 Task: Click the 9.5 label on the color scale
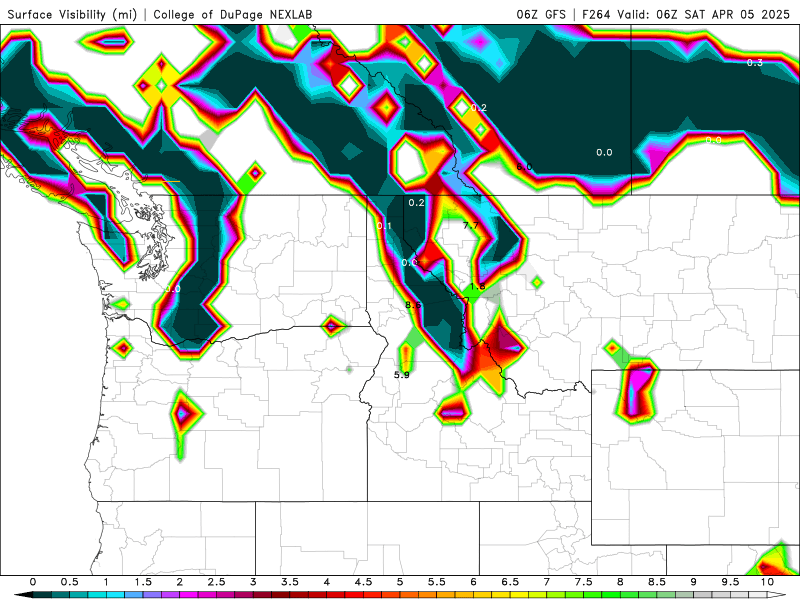(x=731, y=582)
